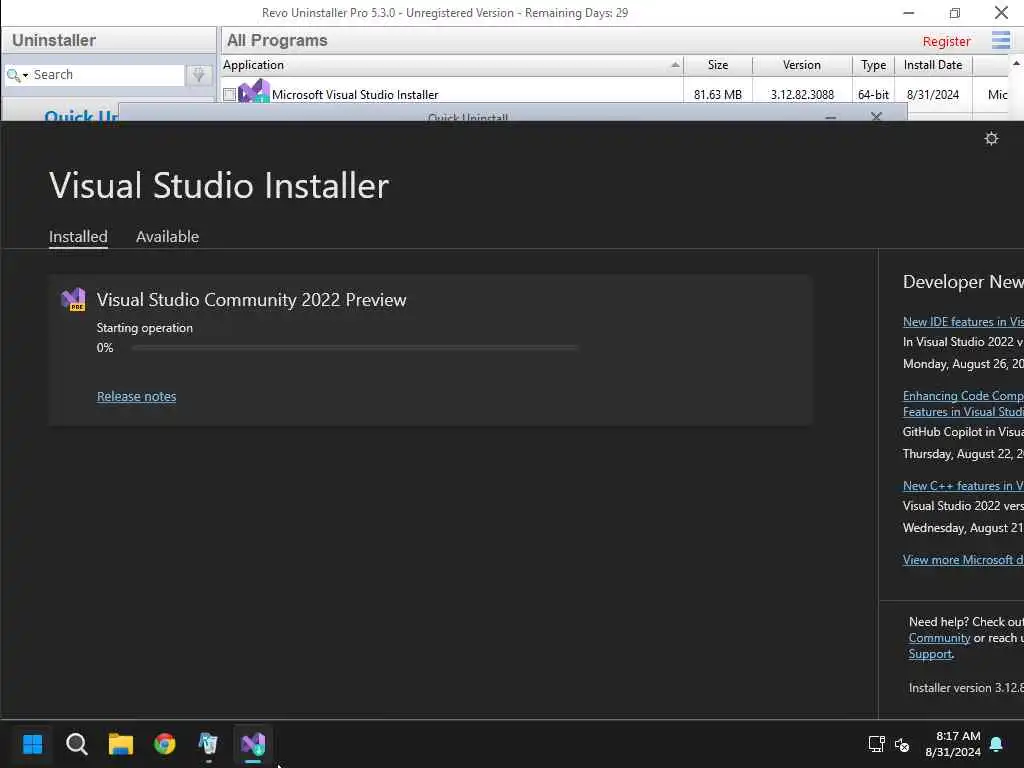The height and width of the screenshot is (768, 1024).
Task: Click the Visual Studio Community Preview product icon
Action: click(73, 299)
